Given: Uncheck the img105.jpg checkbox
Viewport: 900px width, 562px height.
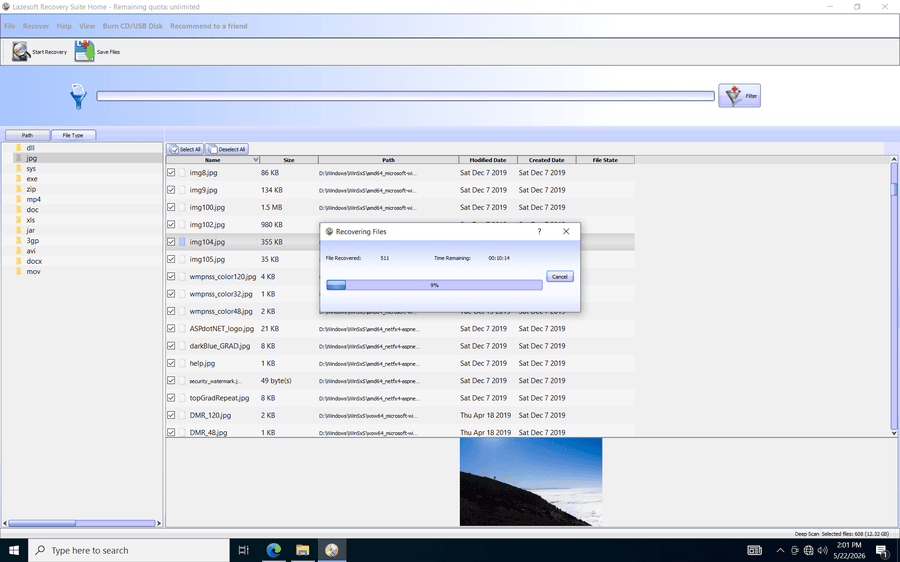Looking at the screenshot, I should tap(171, 259).
